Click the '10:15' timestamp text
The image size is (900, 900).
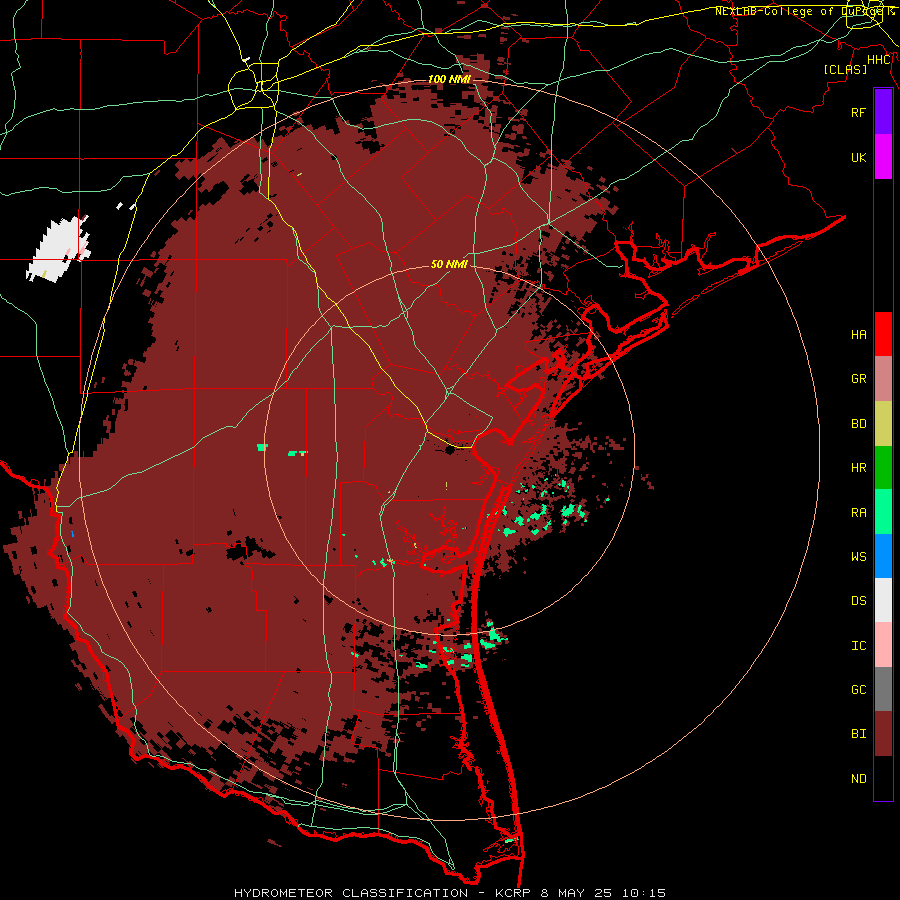point(643,893)
